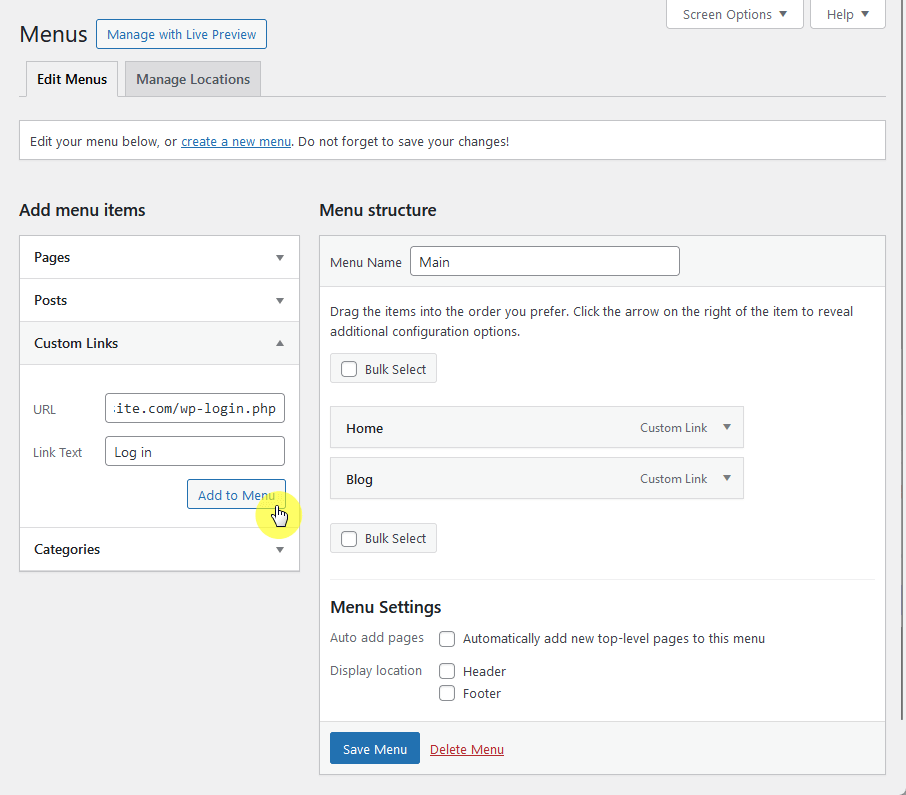Expand the Posts panel
906x795 pixels.
coord(159,300)
